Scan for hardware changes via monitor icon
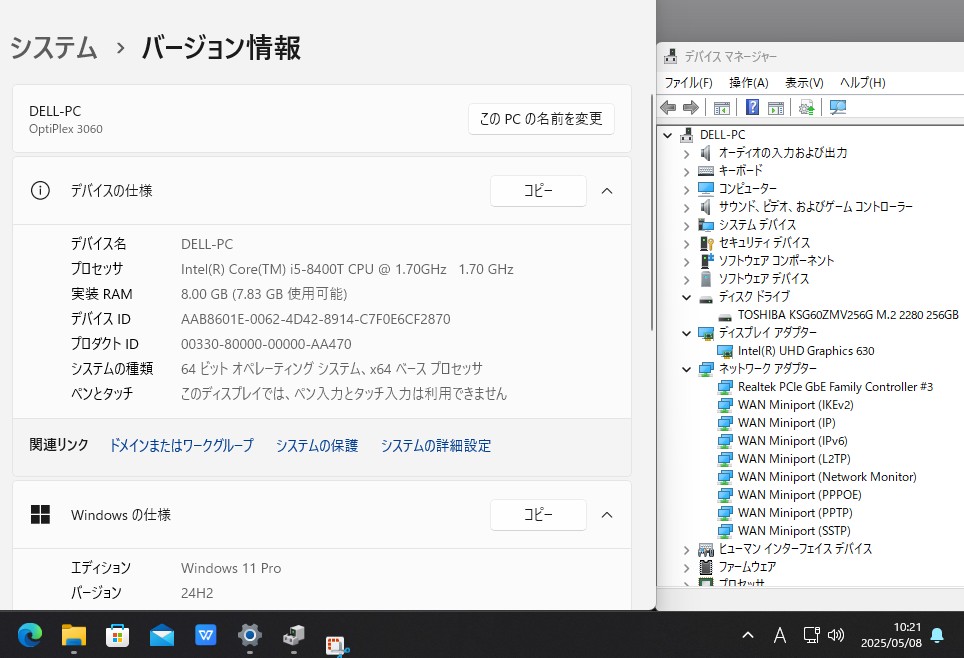This screenshot has width=964, height=658. coord(837,108)
